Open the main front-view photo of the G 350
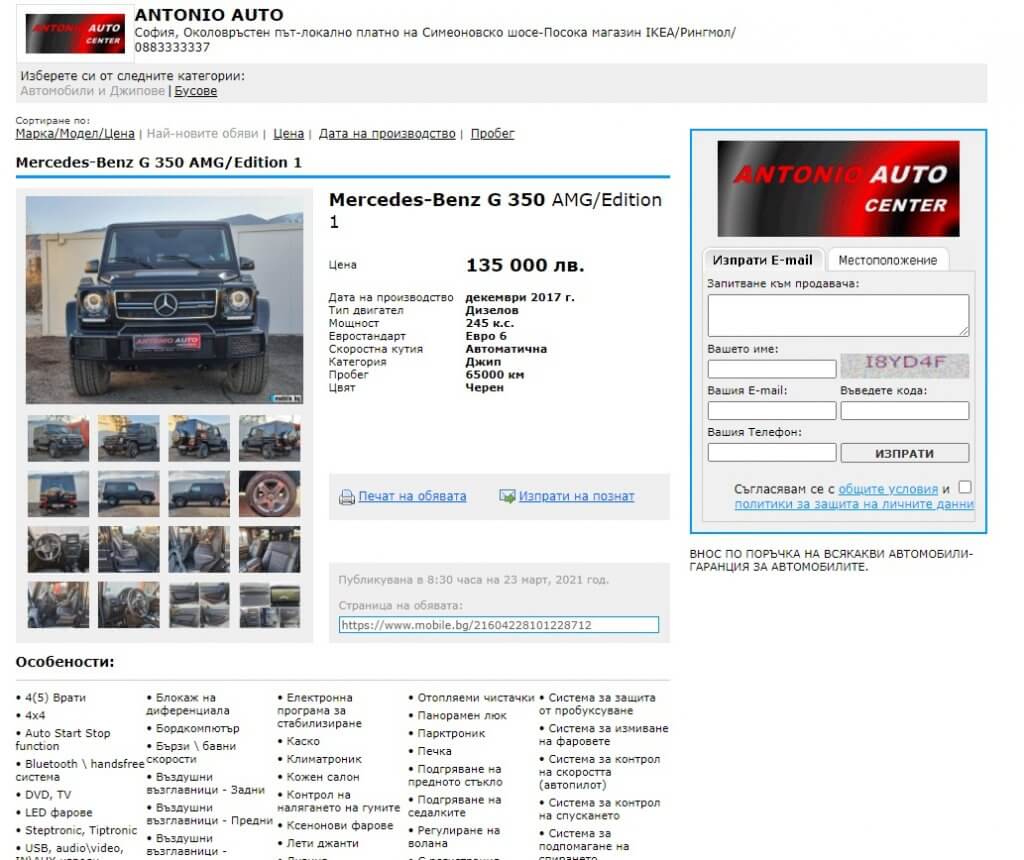Viewport: 1024px width, 860px height. (x=164, y=300)
